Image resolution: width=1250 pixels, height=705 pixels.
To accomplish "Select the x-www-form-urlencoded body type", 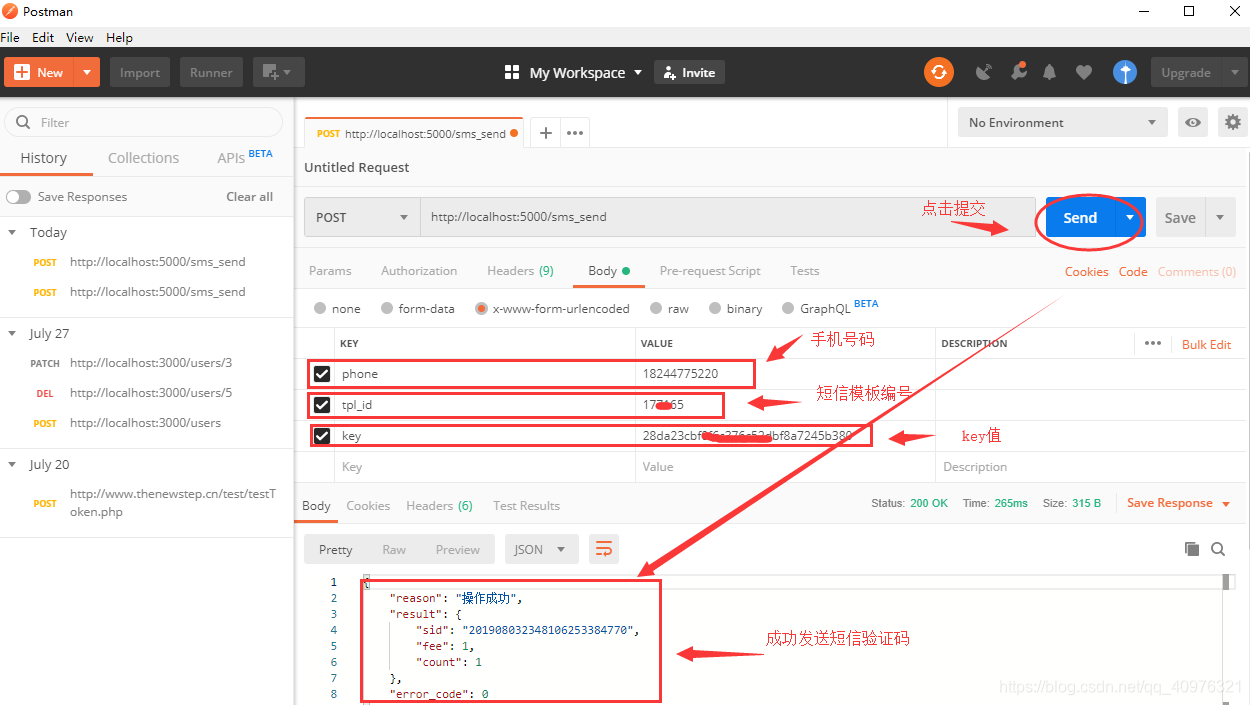I will 481,308.
